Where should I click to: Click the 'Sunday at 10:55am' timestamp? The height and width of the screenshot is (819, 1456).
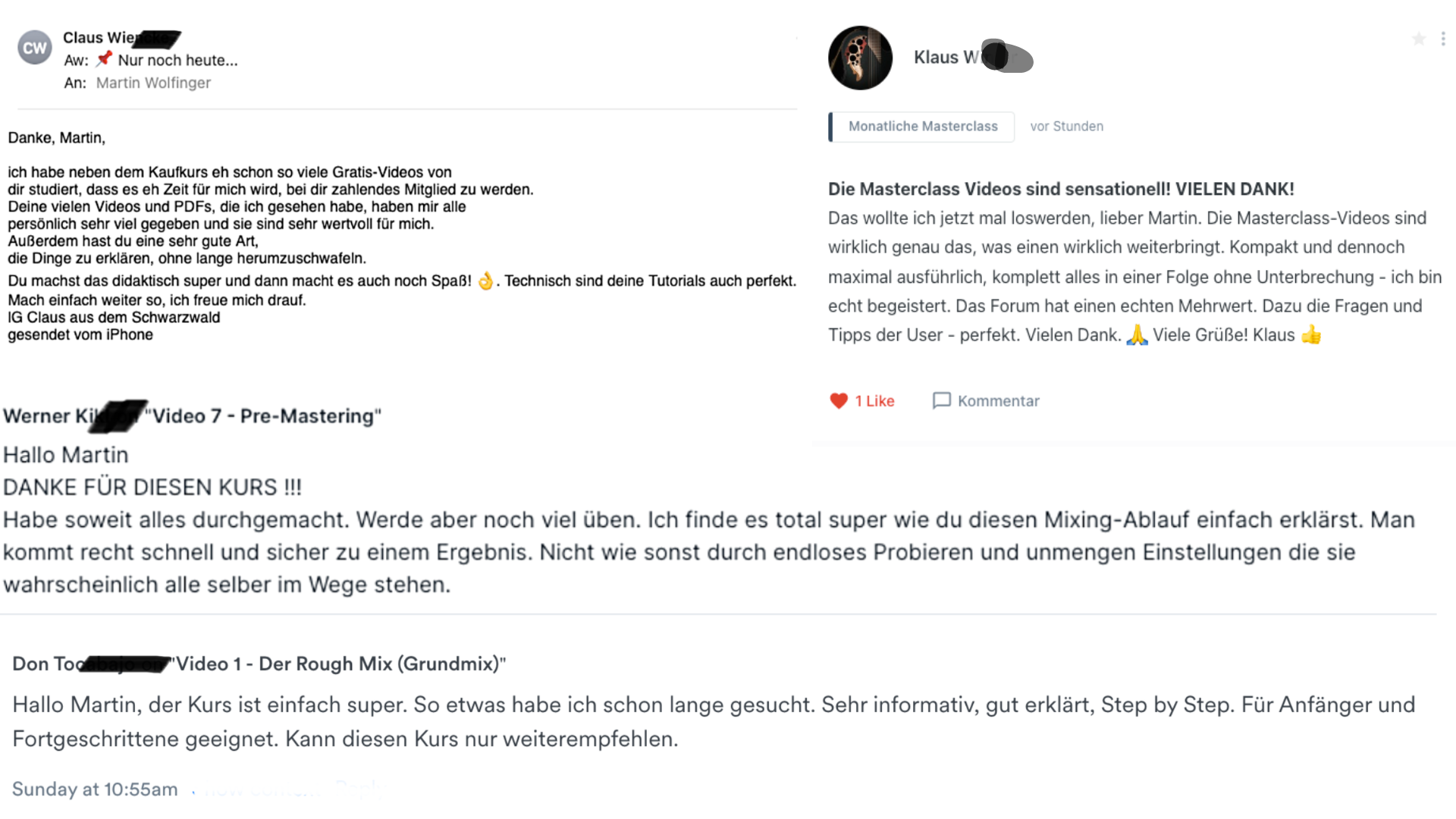95,789
